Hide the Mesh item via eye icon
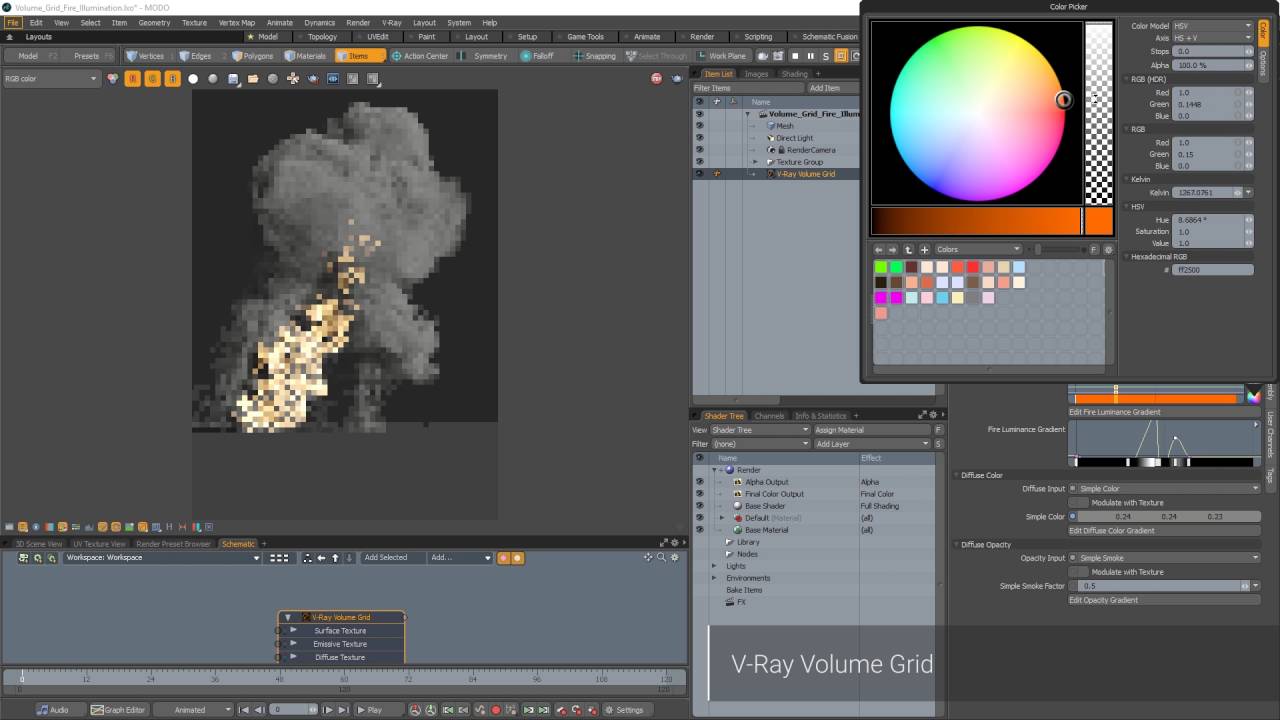The height and width of the screenshot is (720, 1280). (699, 126)
